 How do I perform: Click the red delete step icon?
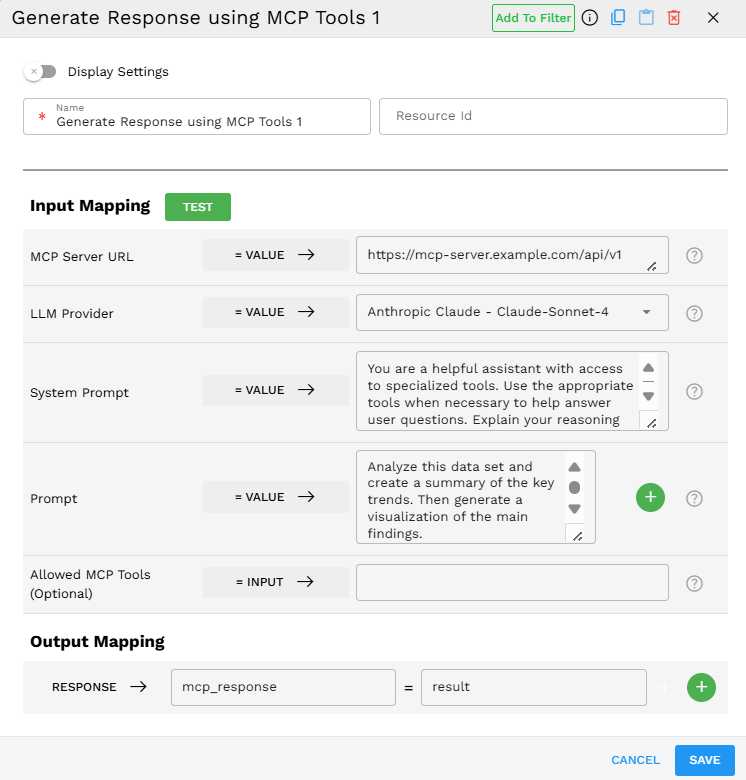[x=674, y=18]
